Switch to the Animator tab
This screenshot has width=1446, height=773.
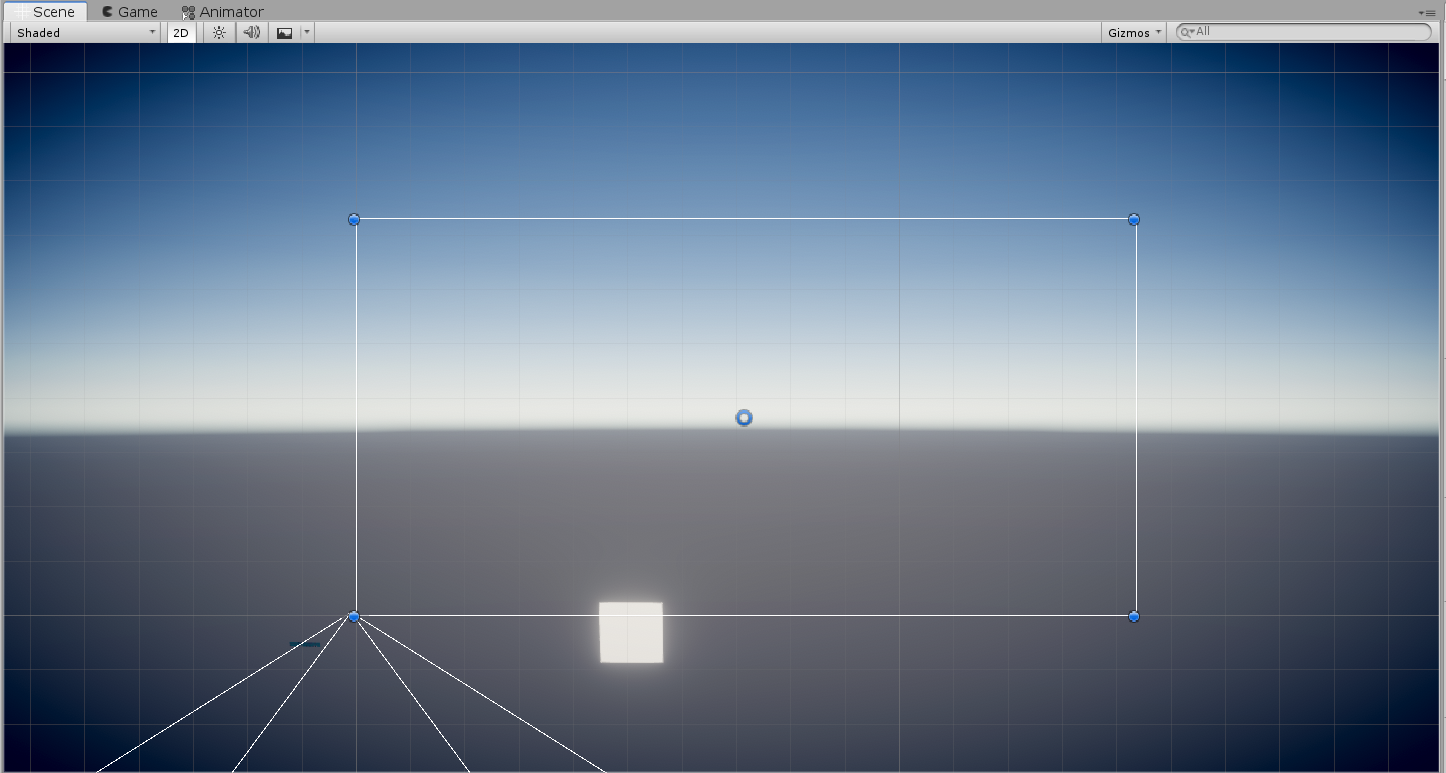(222, 12)
